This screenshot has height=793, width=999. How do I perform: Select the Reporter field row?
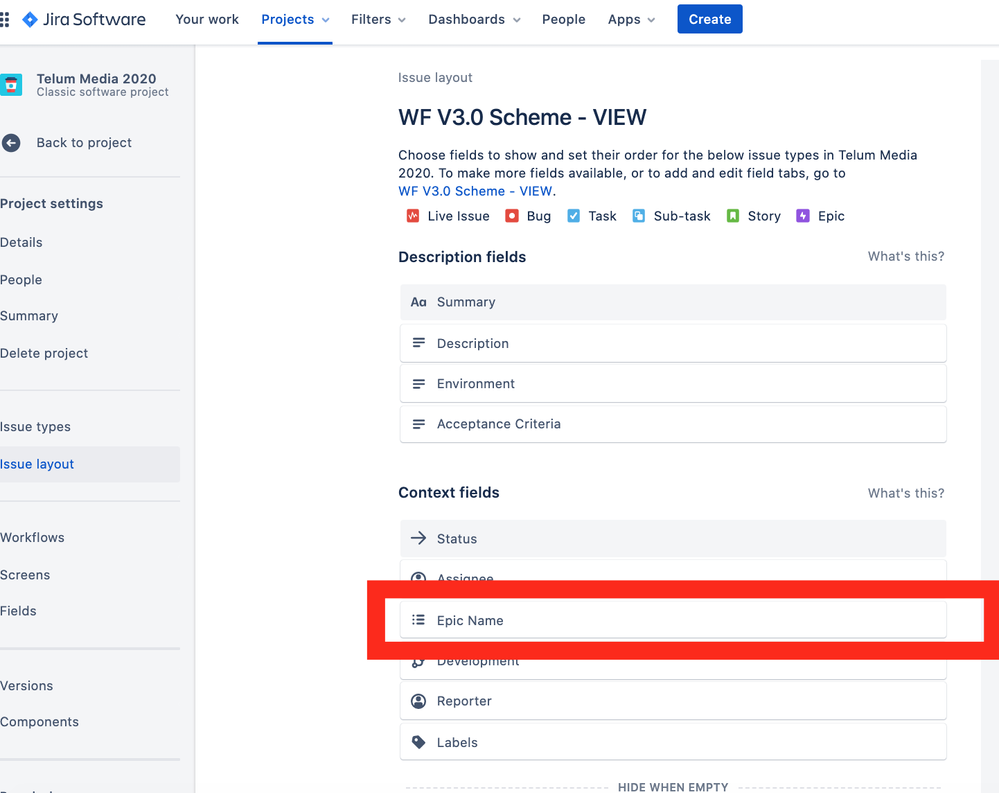(x=673, y=701)
